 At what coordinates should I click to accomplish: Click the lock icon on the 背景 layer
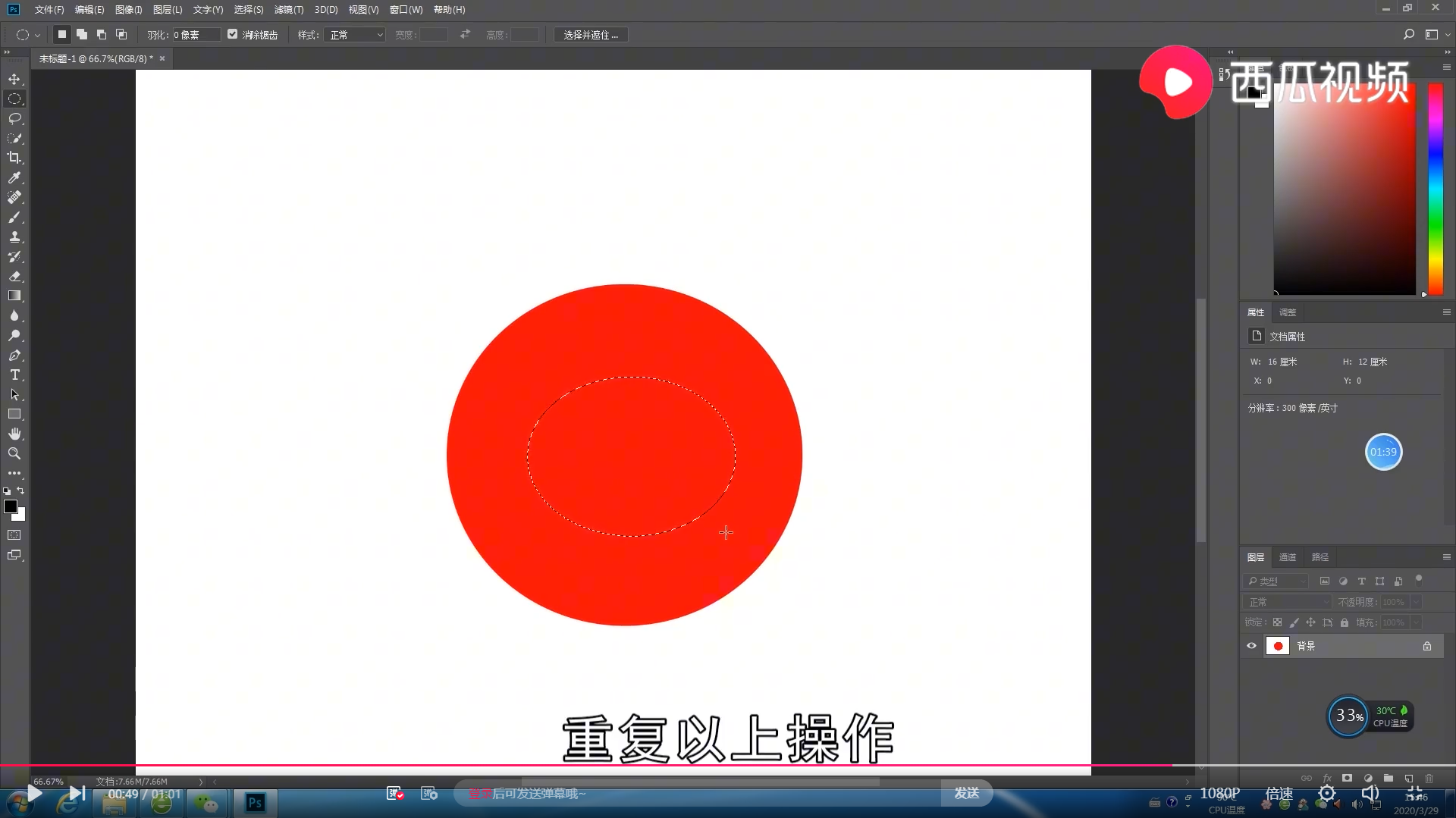tap(1426, 645)
